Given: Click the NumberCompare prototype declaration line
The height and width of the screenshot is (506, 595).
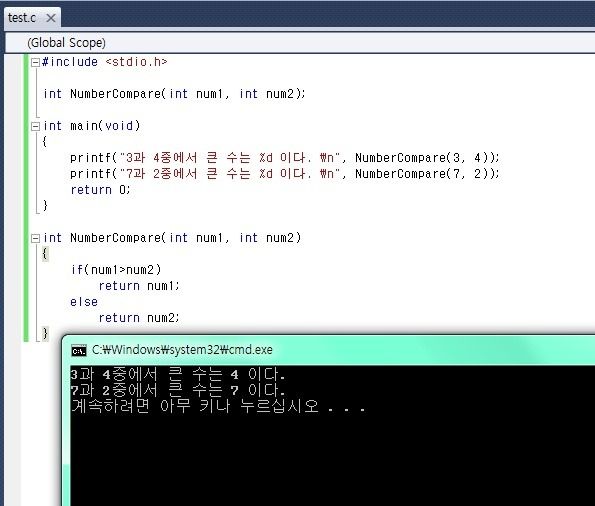Looking at the screenshot, I should tap(174, 94).
